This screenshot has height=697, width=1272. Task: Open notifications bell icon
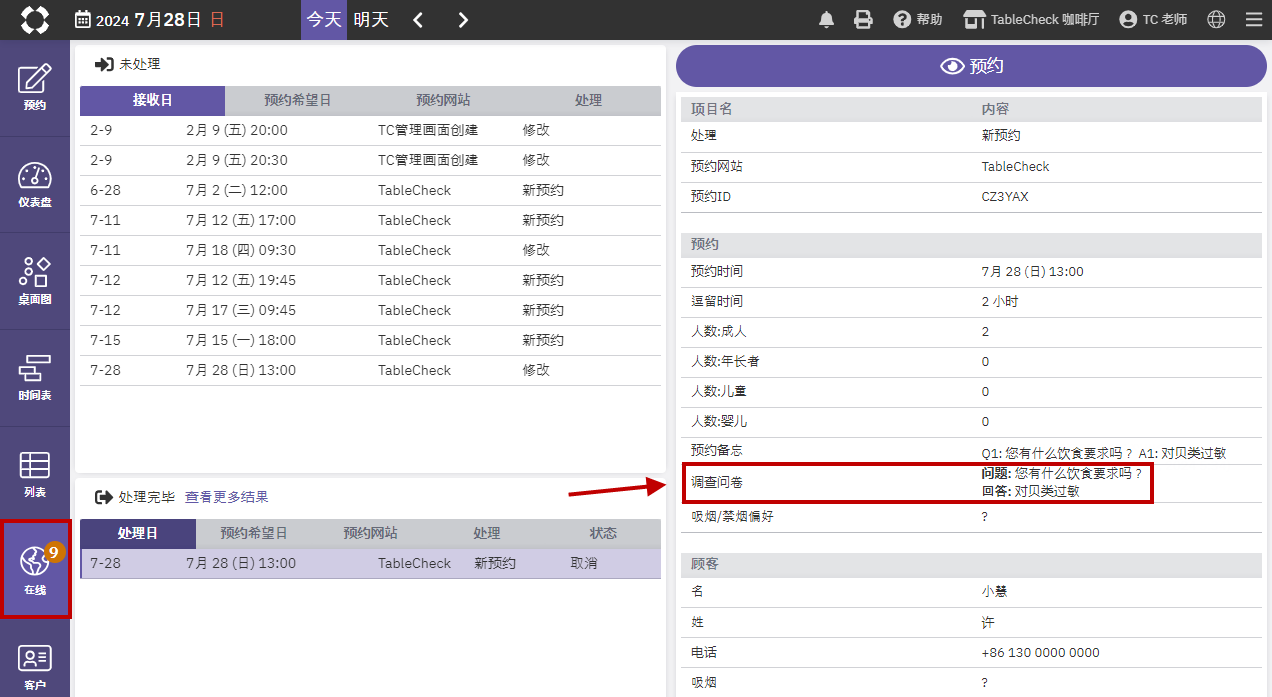[827, 20]
